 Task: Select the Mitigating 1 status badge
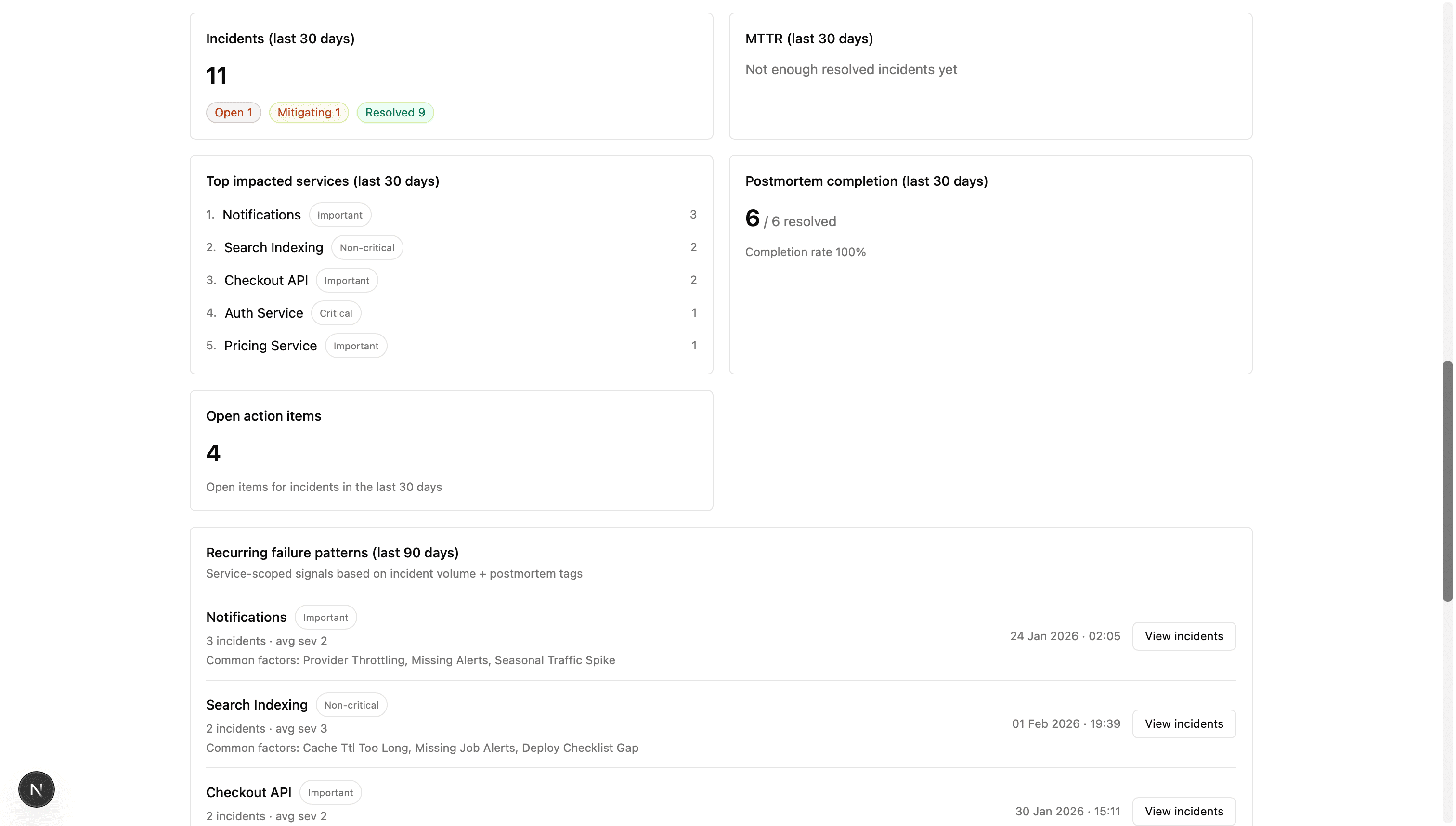coord(308,112)
